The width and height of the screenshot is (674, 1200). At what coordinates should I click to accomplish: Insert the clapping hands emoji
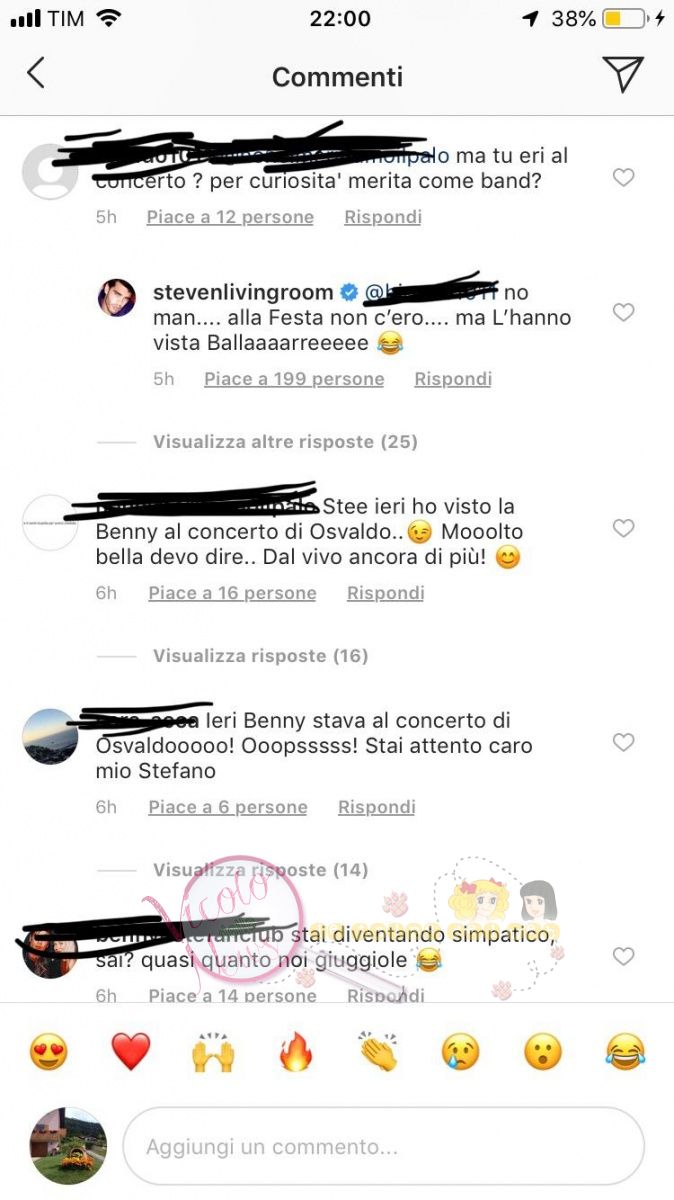378,1052
